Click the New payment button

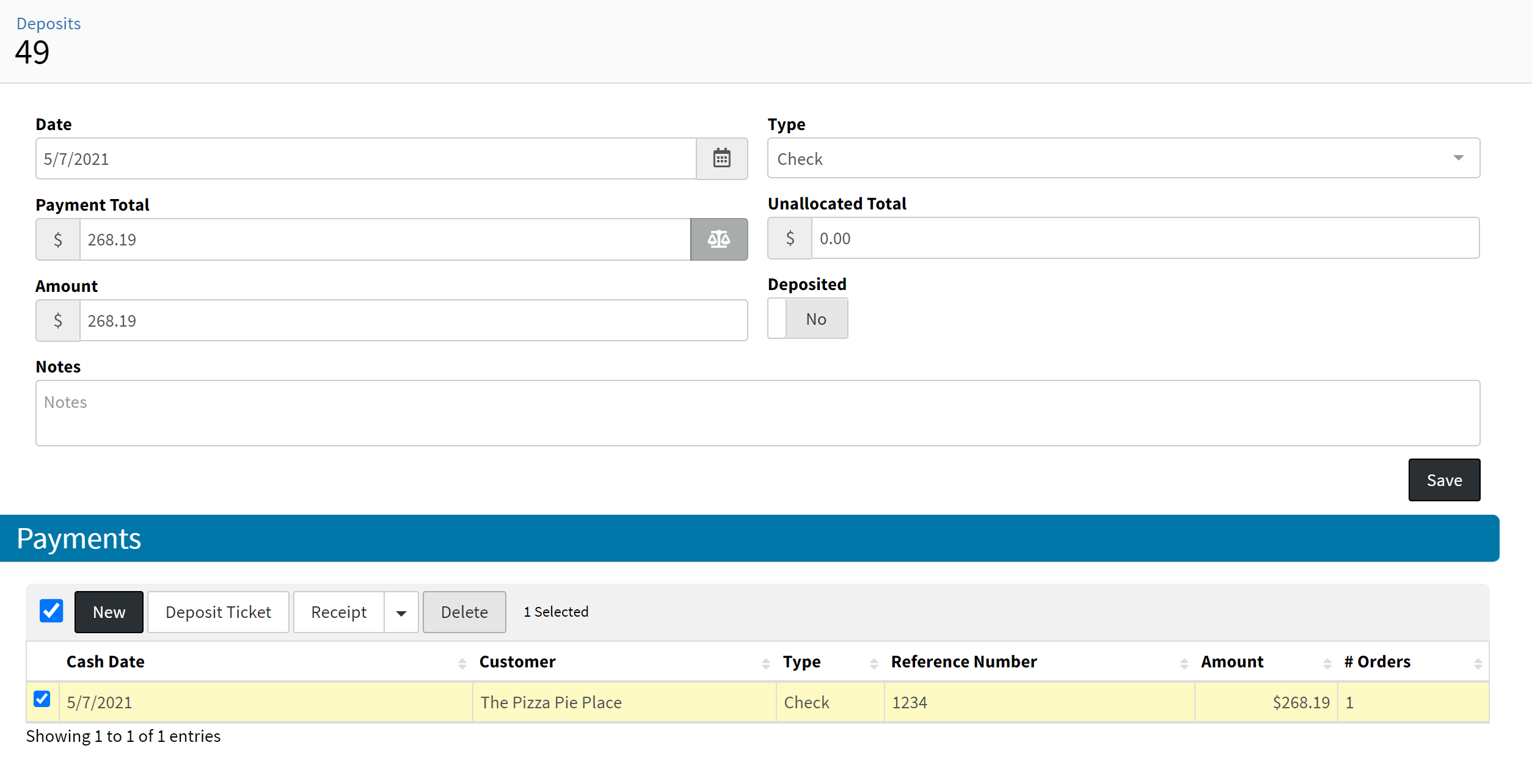(109, 612)
